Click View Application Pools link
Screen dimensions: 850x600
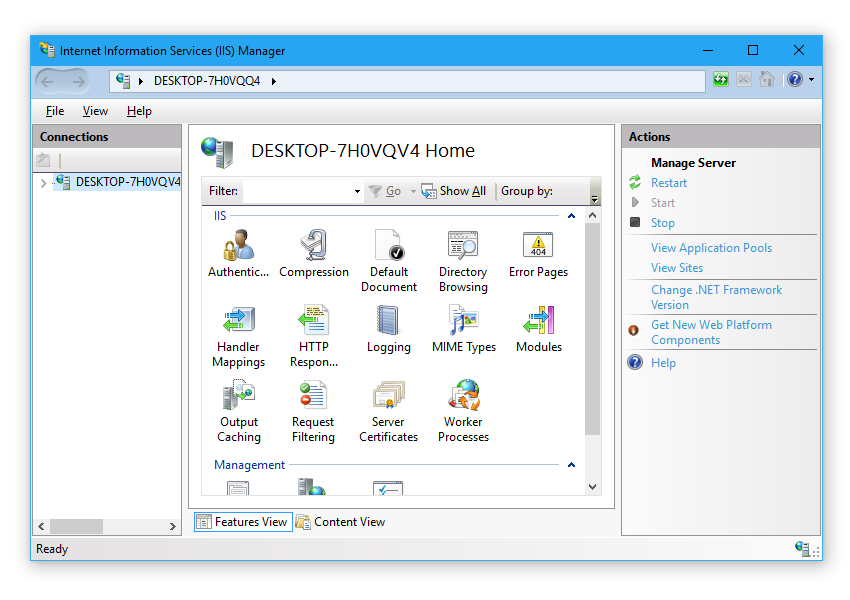(x=711, y=248)
